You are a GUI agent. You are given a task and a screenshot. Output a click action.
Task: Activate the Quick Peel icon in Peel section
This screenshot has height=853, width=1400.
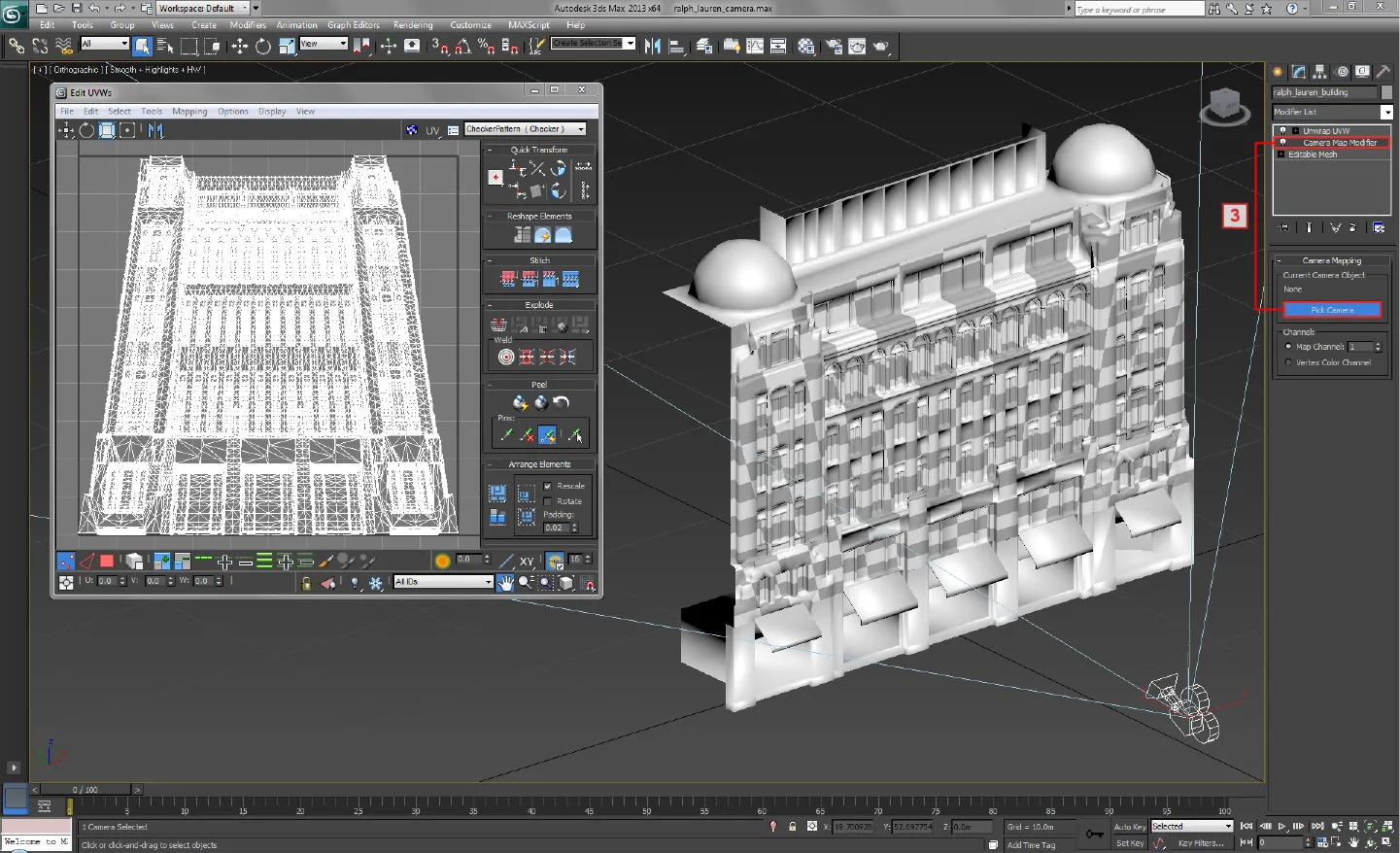(519, 402)
